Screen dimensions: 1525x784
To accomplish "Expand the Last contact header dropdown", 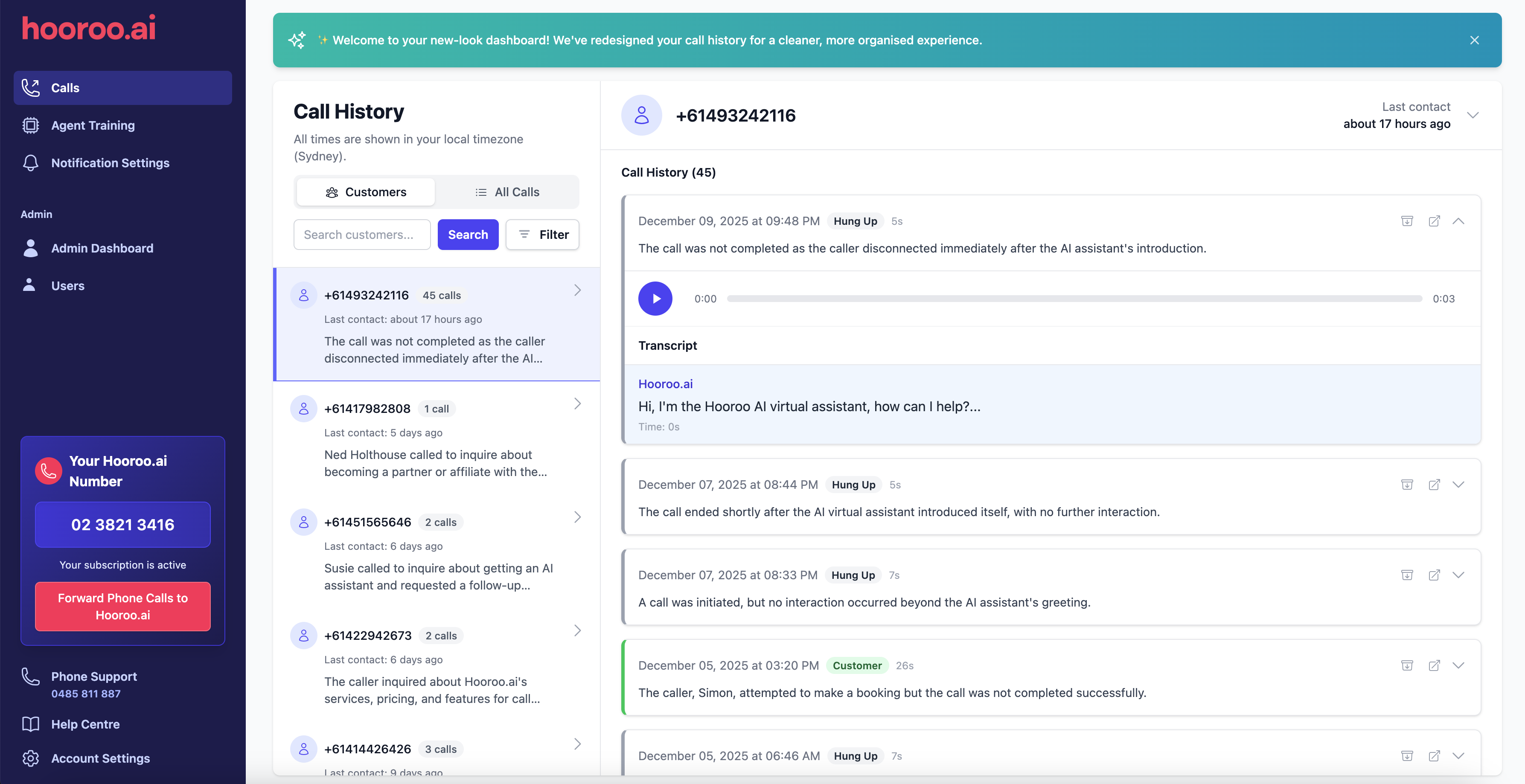I will coord(1473,115).
